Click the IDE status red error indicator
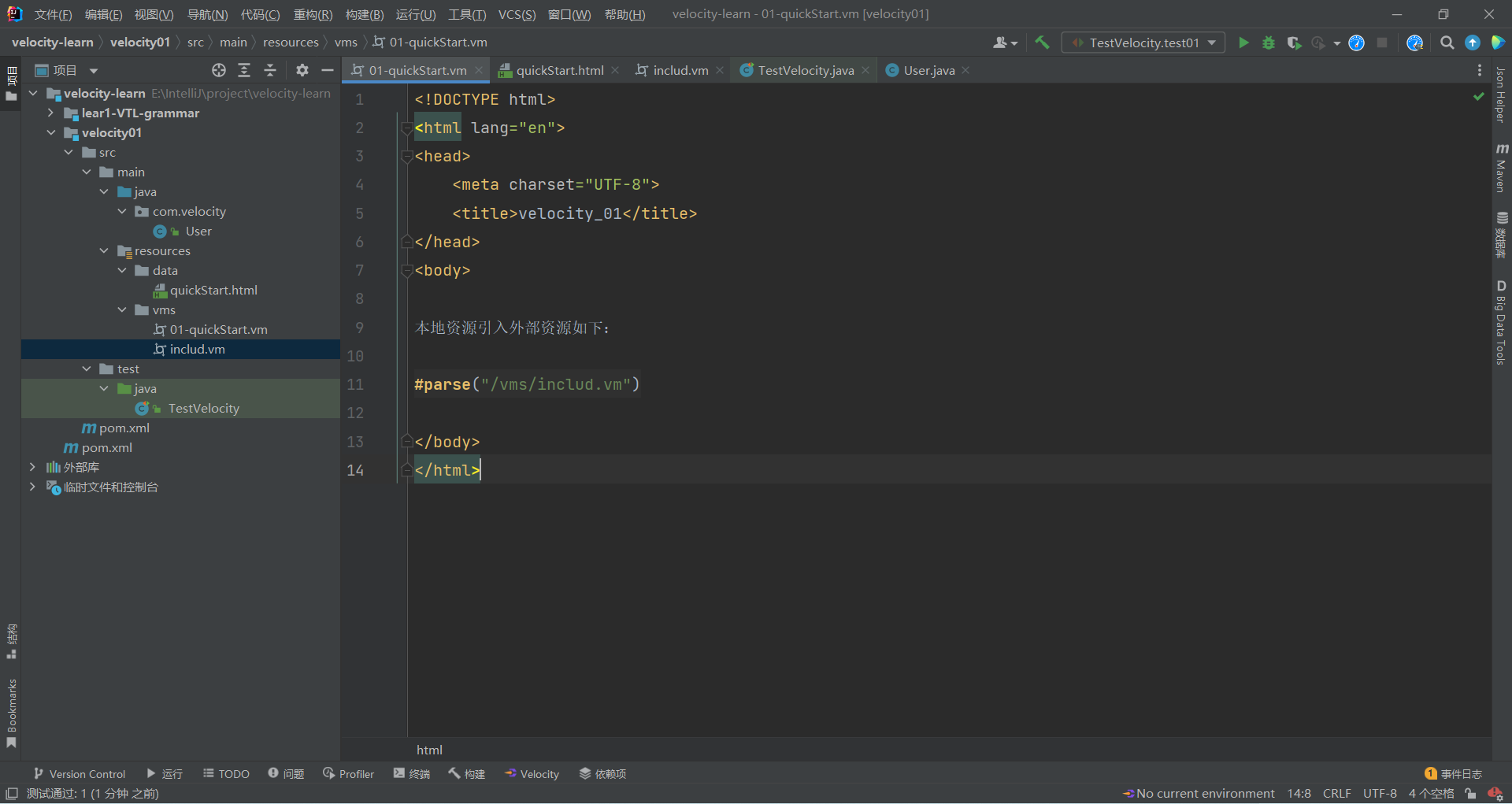 [1495, 794]
